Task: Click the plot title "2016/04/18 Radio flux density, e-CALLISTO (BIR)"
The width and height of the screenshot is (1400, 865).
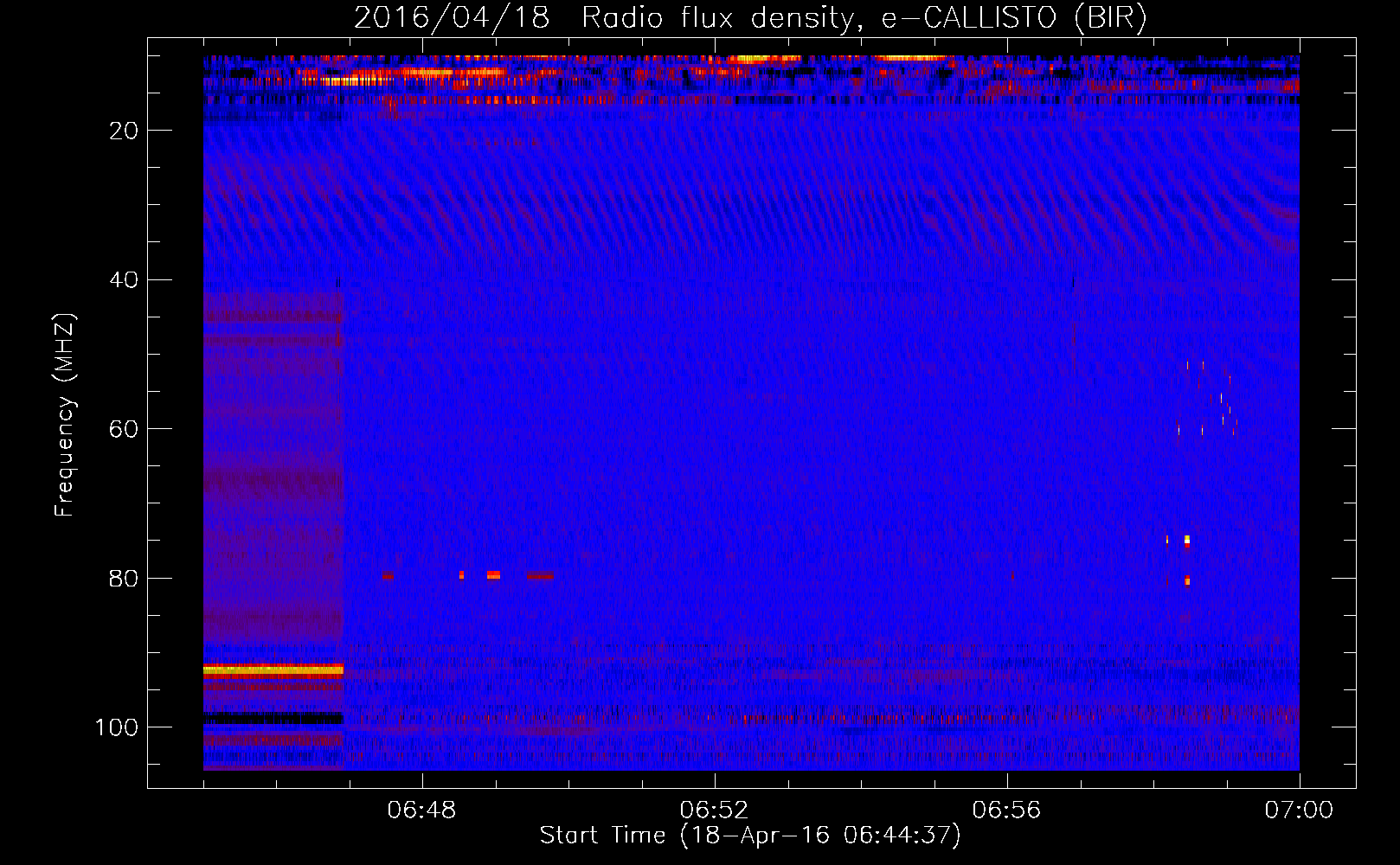Action: 750,18
